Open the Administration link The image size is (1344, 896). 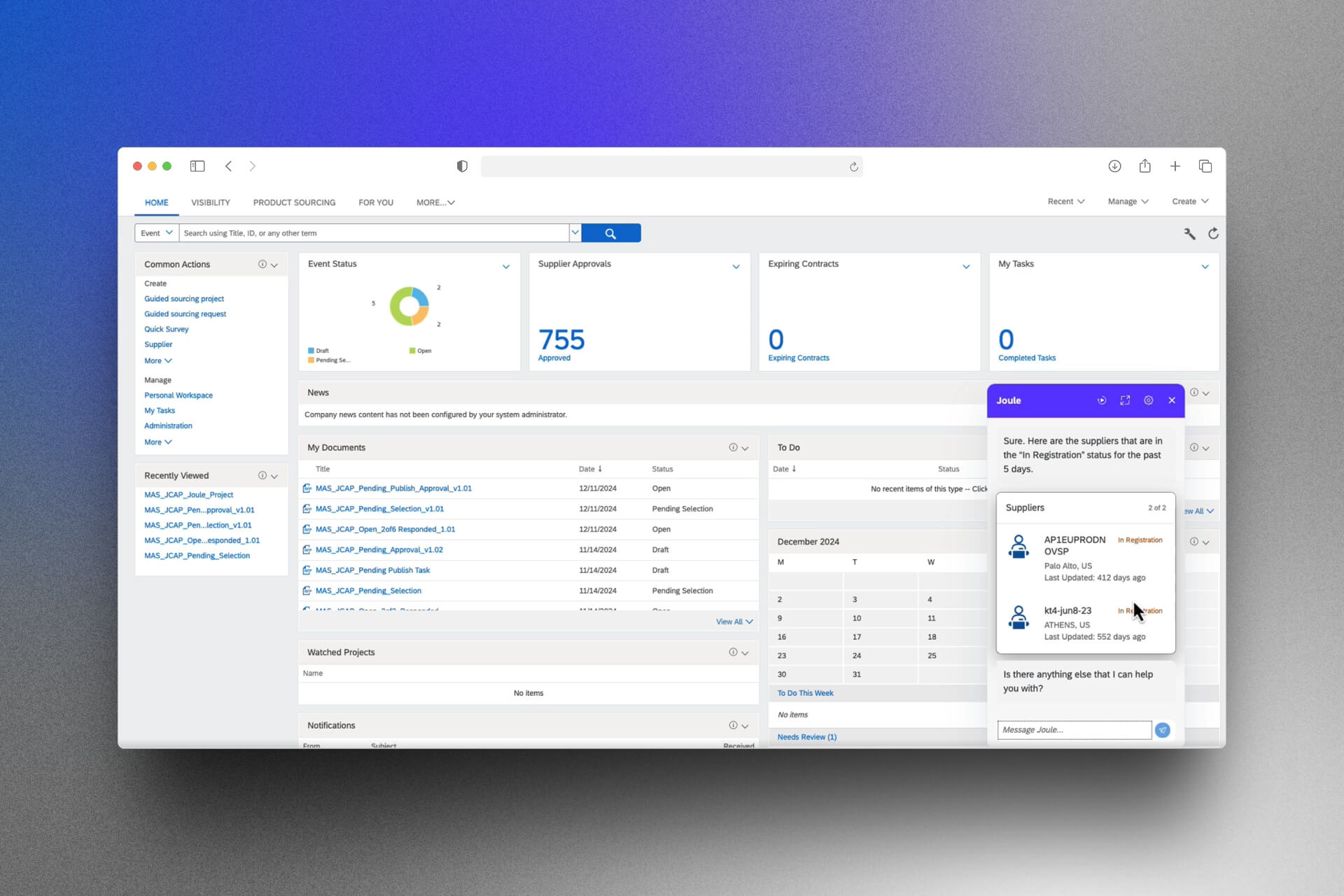[x=168, y=426]
